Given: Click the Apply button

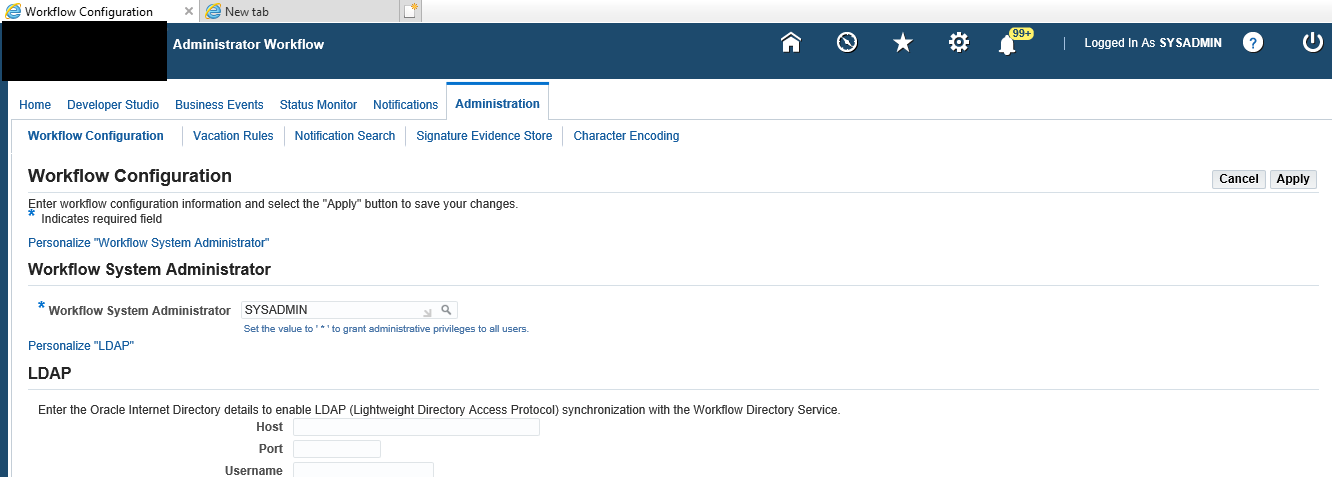Looking at the screenshot, I should click(1293, 179).
